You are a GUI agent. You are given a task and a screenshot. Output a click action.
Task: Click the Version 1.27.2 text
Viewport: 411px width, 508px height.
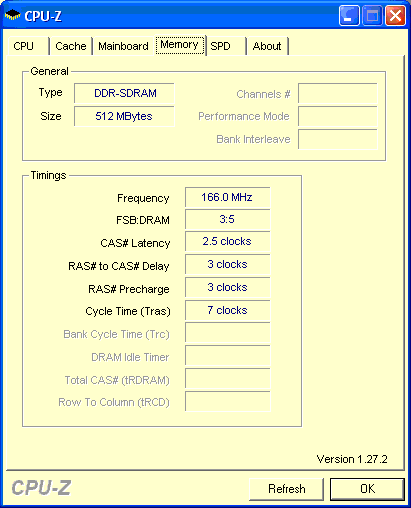352,459
